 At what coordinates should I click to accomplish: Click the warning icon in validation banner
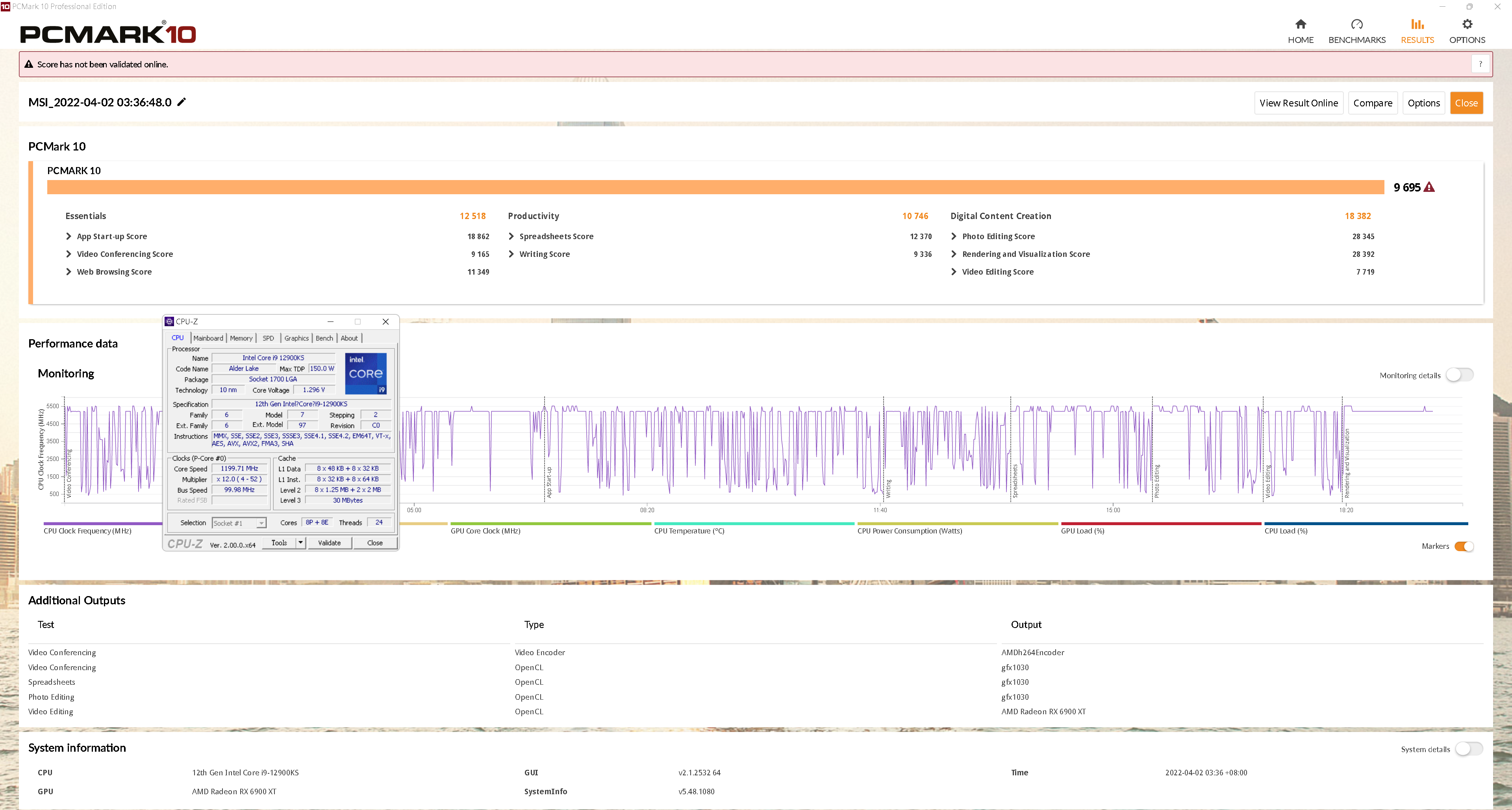click(28, 64)
